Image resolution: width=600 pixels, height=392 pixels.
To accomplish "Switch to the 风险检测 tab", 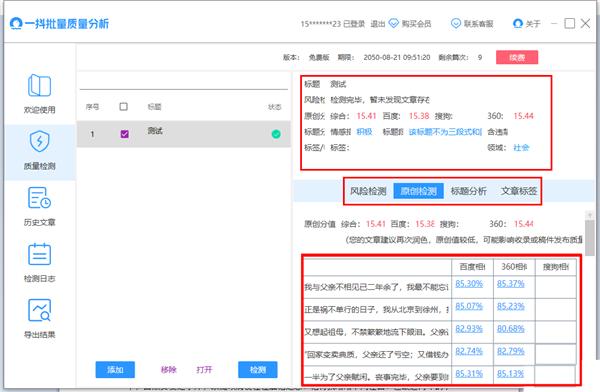I will [368, 191].
